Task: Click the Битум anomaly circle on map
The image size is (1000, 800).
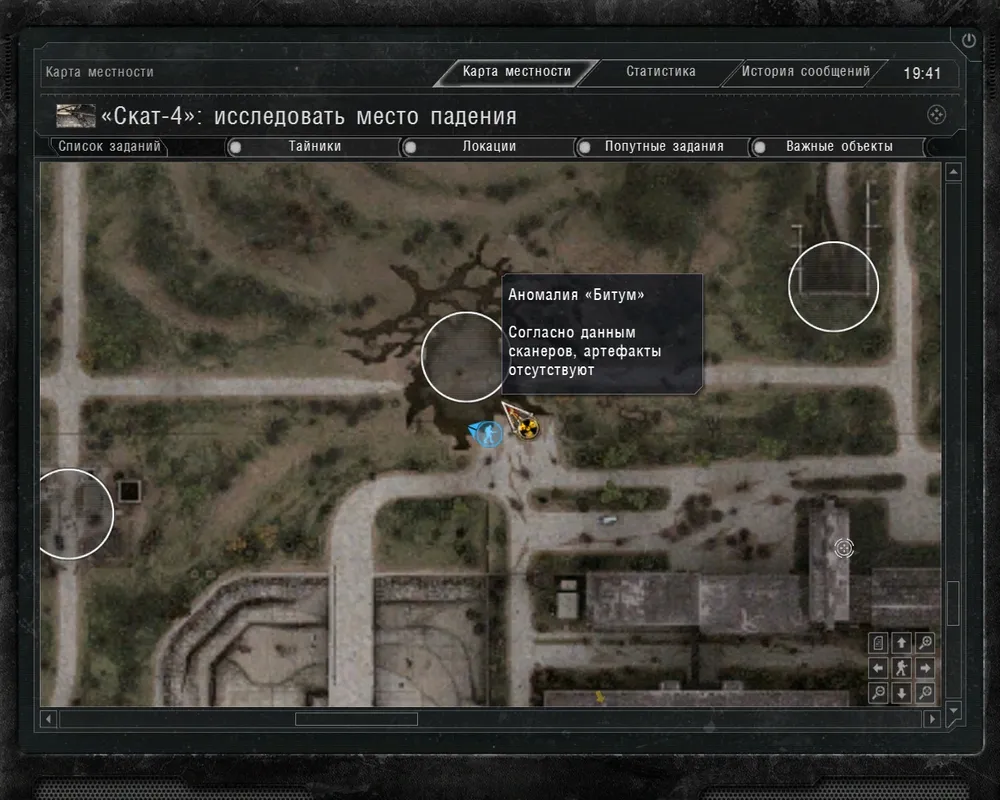Action: click(x=465, y=357)
